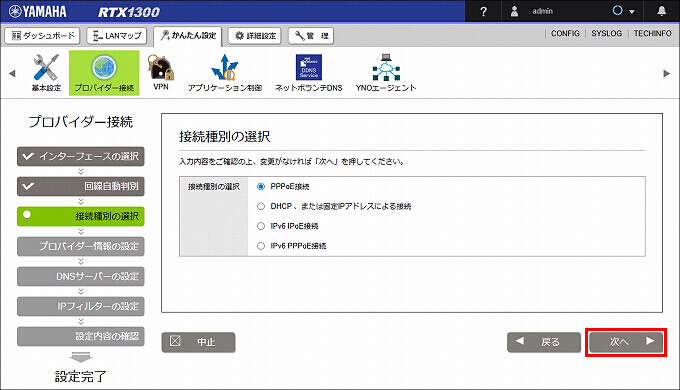
Task: Click プロバイダー情報の設定 step
Action: coord(81,246)
